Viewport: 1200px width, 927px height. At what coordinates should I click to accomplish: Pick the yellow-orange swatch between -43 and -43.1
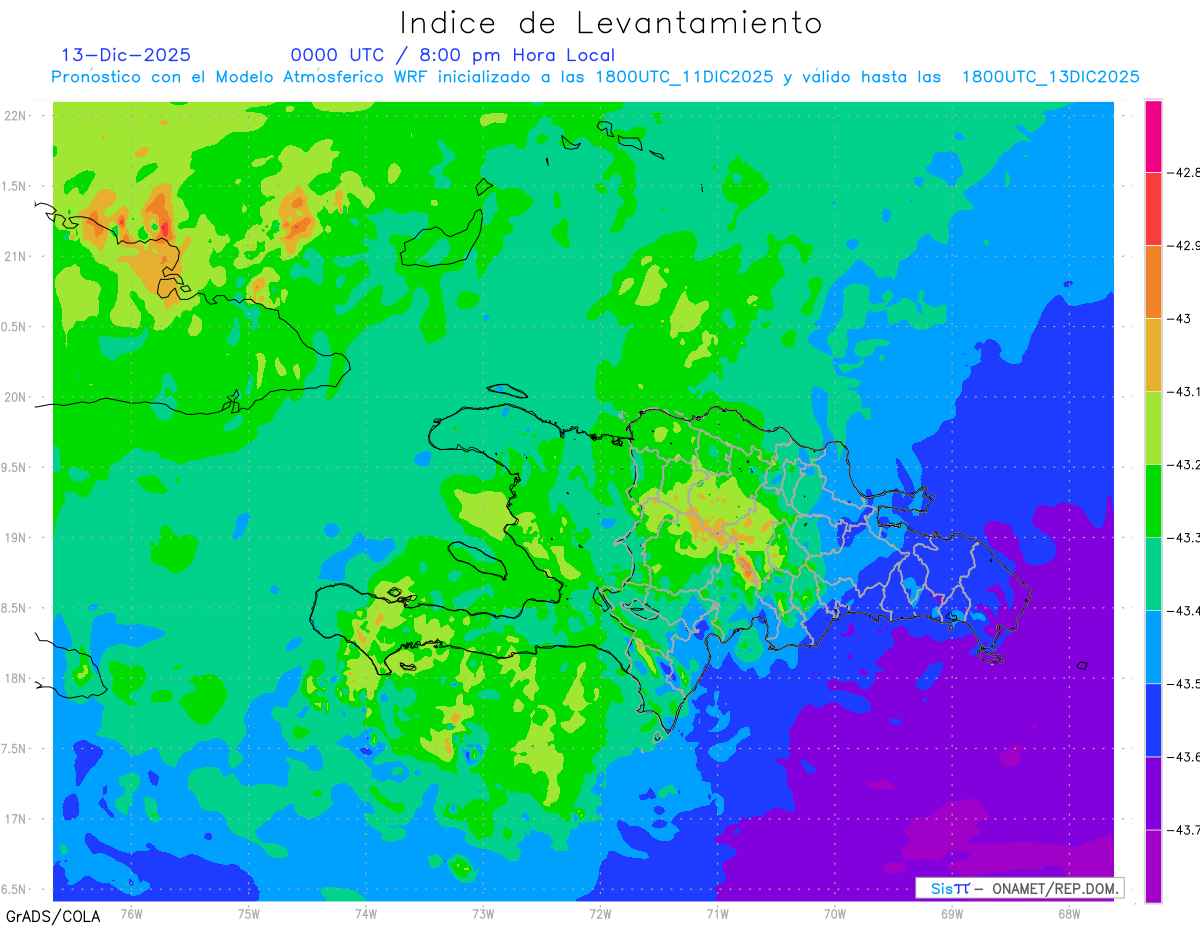1153,354
